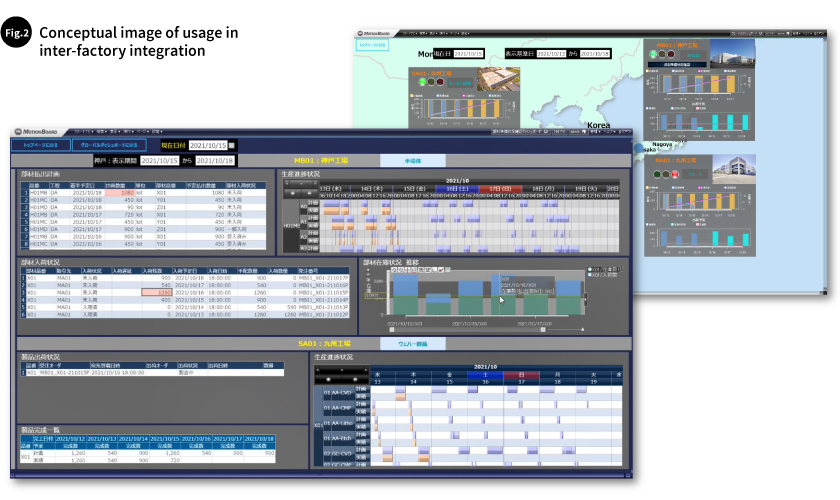
Task: Click the red signal light on SA01 map card
Action: [440, 82]
